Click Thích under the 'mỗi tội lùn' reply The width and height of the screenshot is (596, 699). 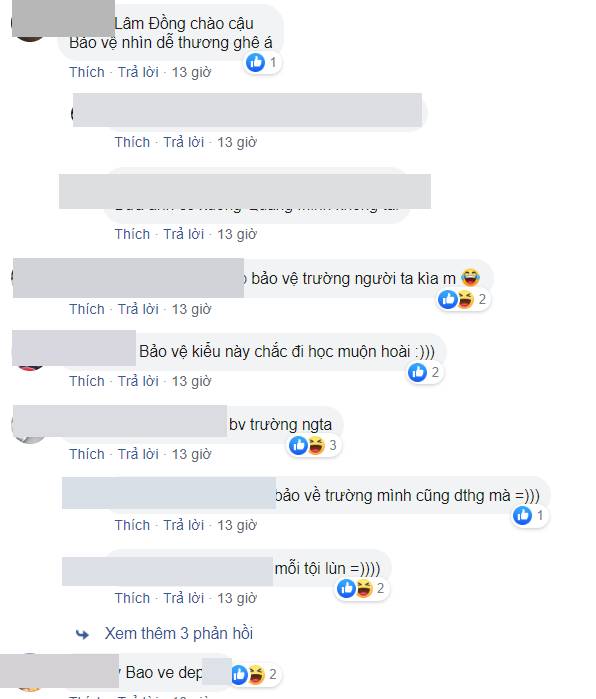click(x=132, y=598)
